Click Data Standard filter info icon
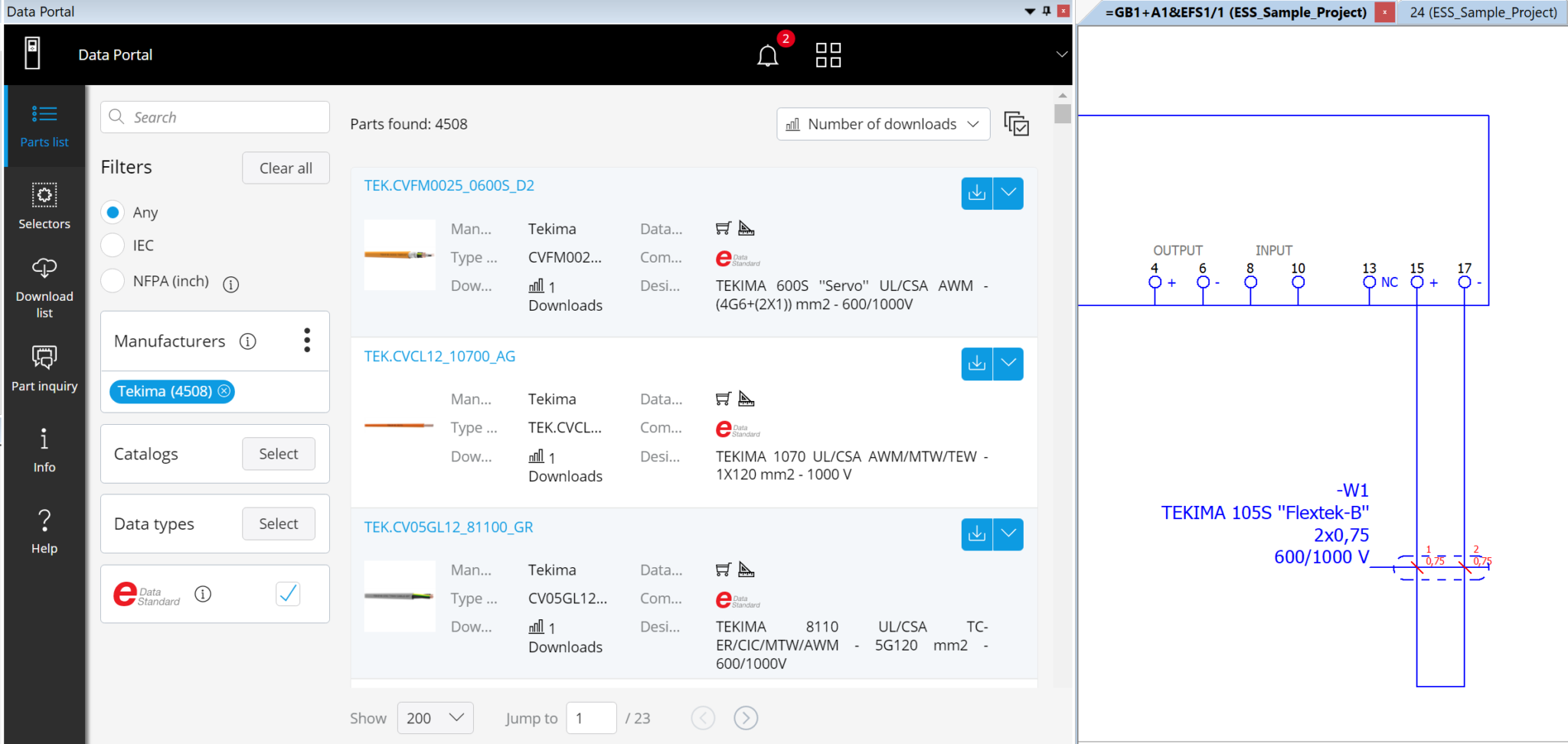The image size is (1568, 744). [x=203, y=594]
